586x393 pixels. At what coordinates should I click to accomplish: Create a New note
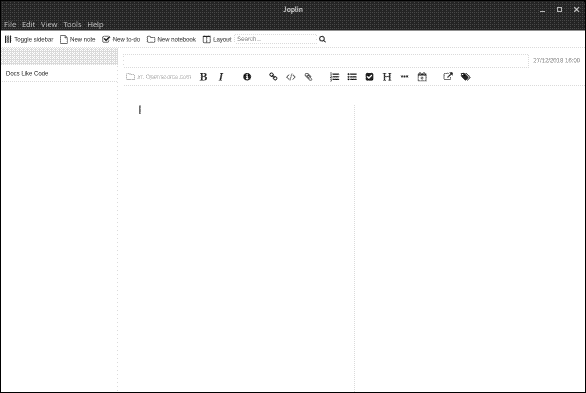click(78, 39)
